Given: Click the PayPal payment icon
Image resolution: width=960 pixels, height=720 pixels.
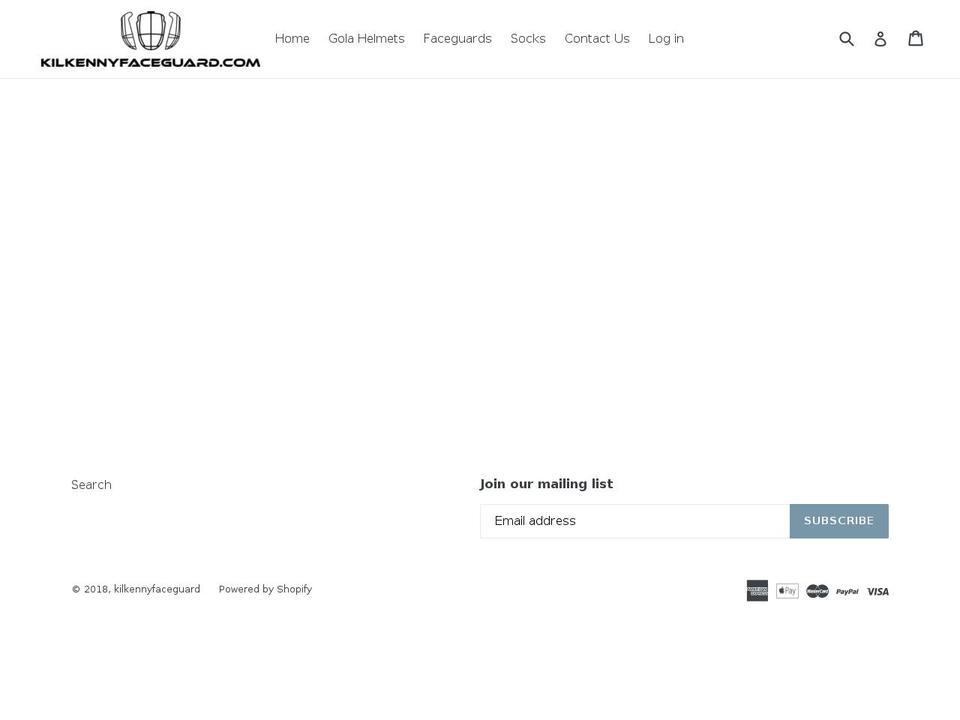Looking at the screenshot, I should 847,591.
